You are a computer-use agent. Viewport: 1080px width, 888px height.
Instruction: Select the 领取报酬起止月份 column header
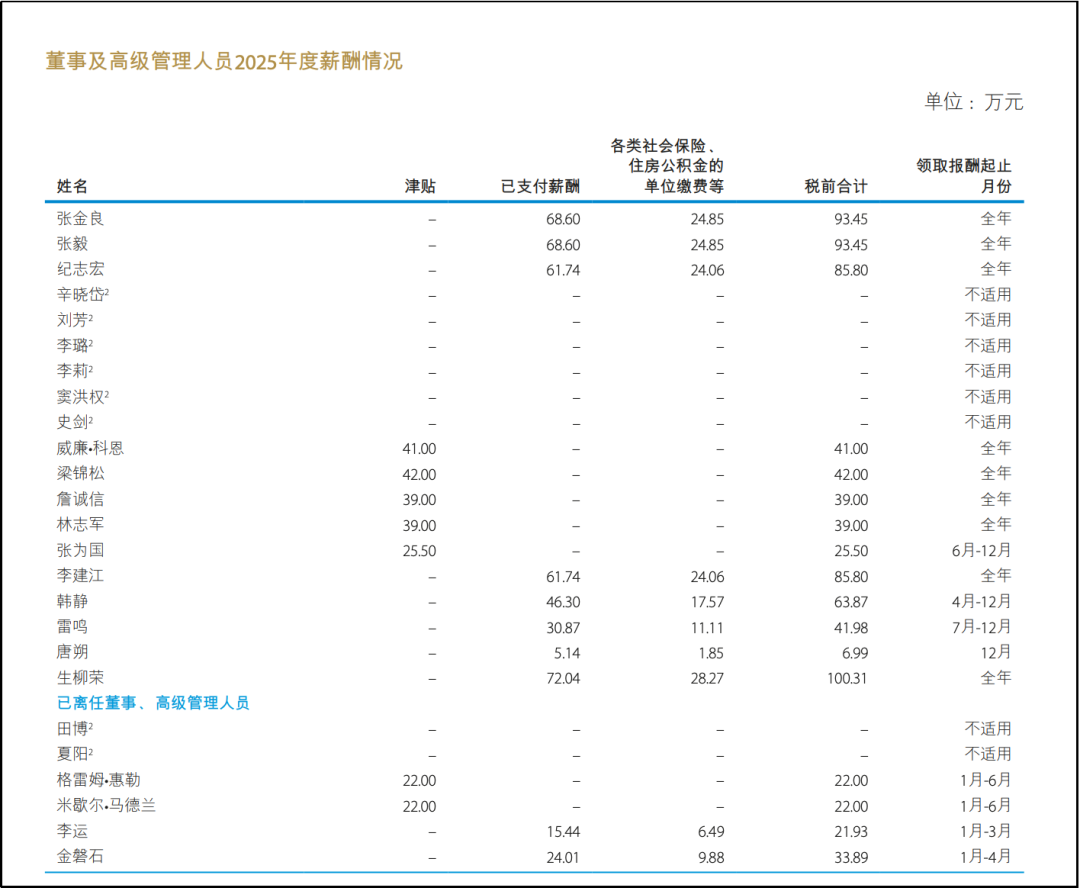click(964, 176)
